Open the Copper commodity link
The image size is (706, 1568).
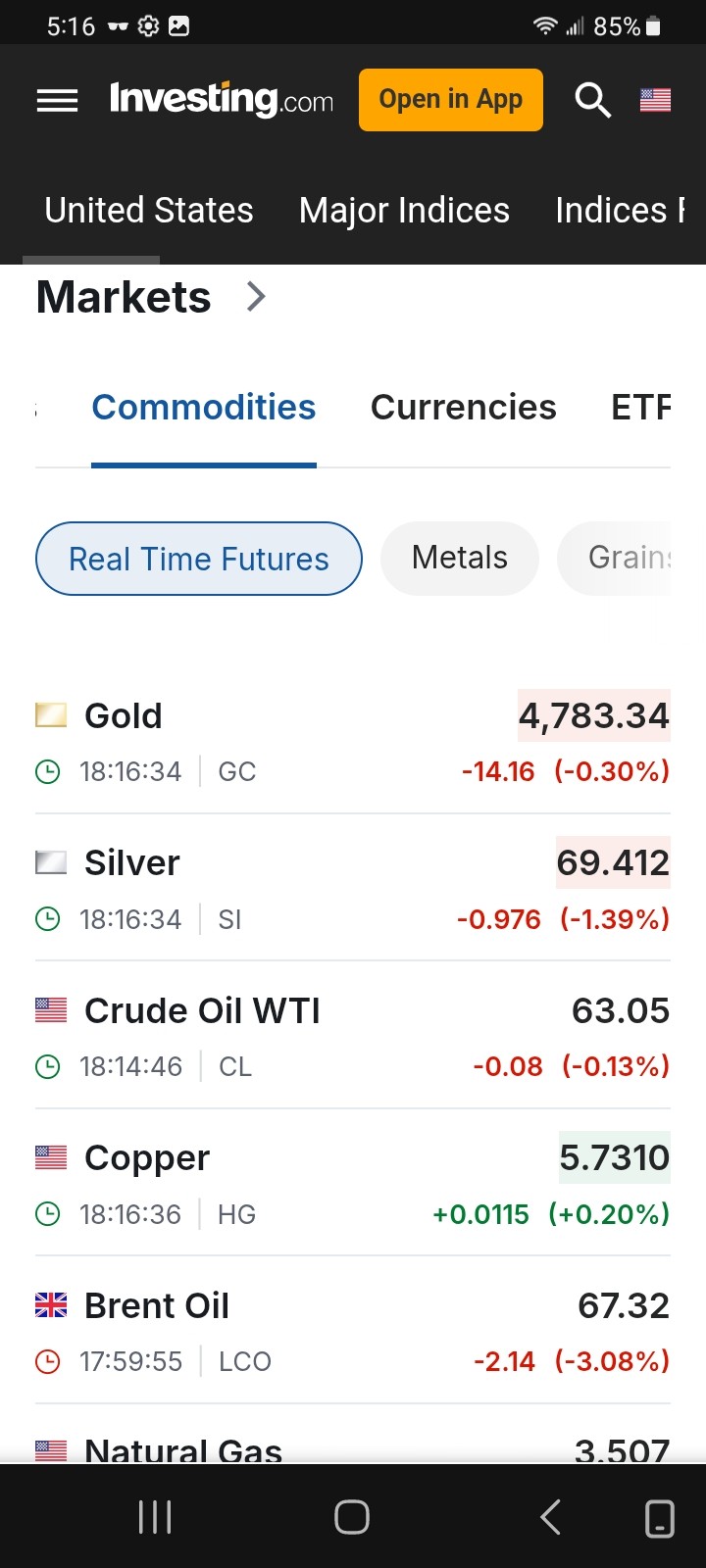tap(147, 1158)
